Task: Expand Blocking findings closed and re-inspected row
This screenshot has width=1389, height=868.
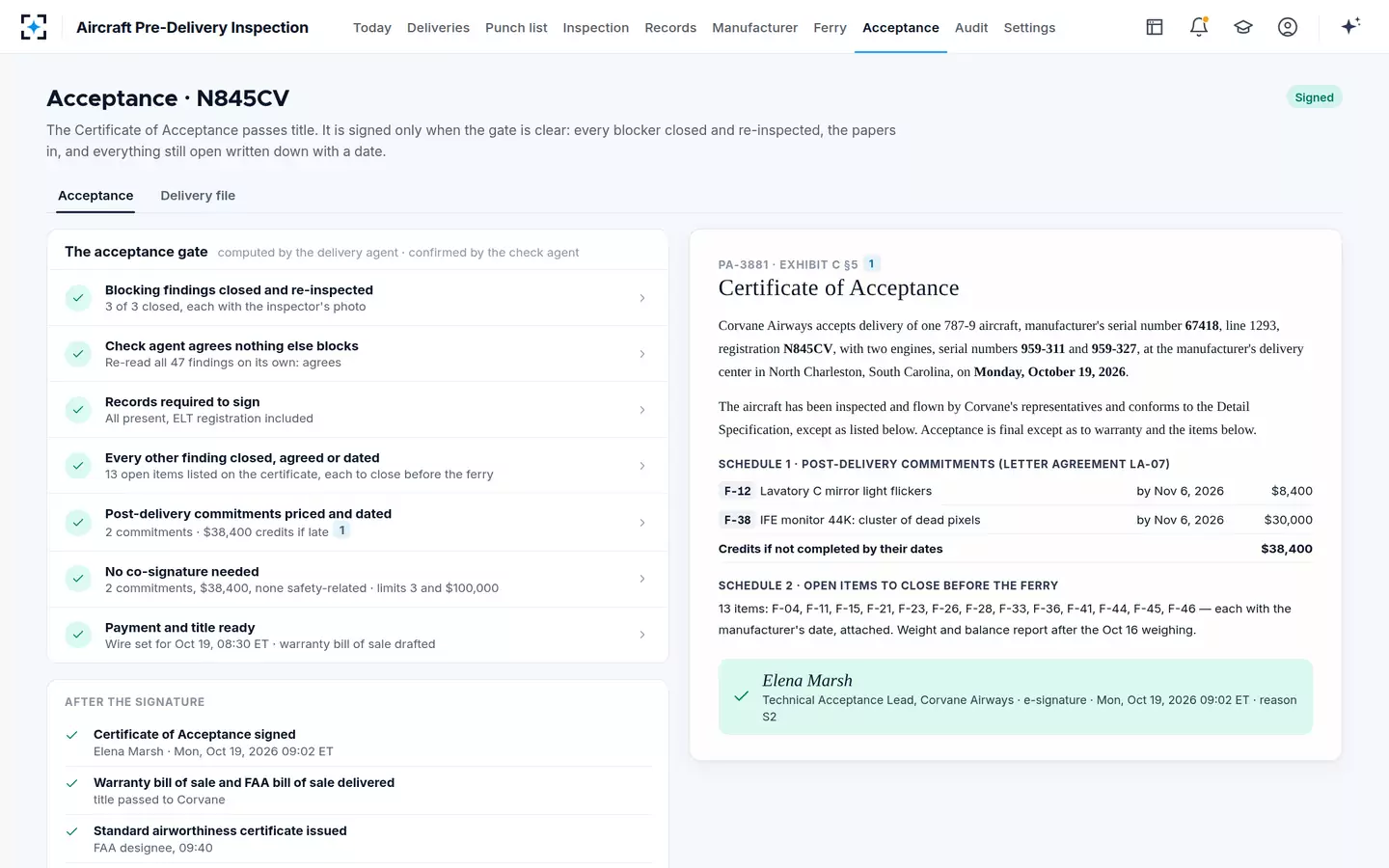Action: click(358, 298)
